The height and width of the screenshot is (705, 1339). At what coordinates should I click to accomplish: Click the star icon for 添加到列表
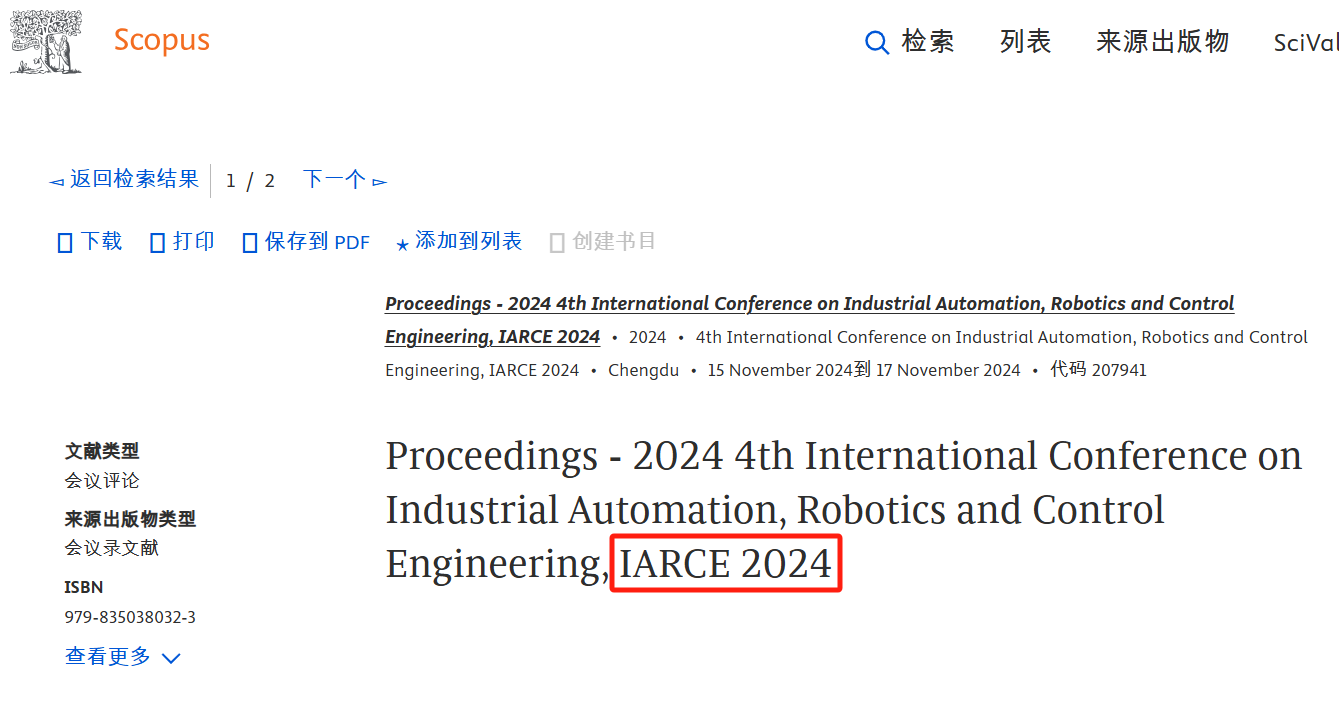coord(402,244)
